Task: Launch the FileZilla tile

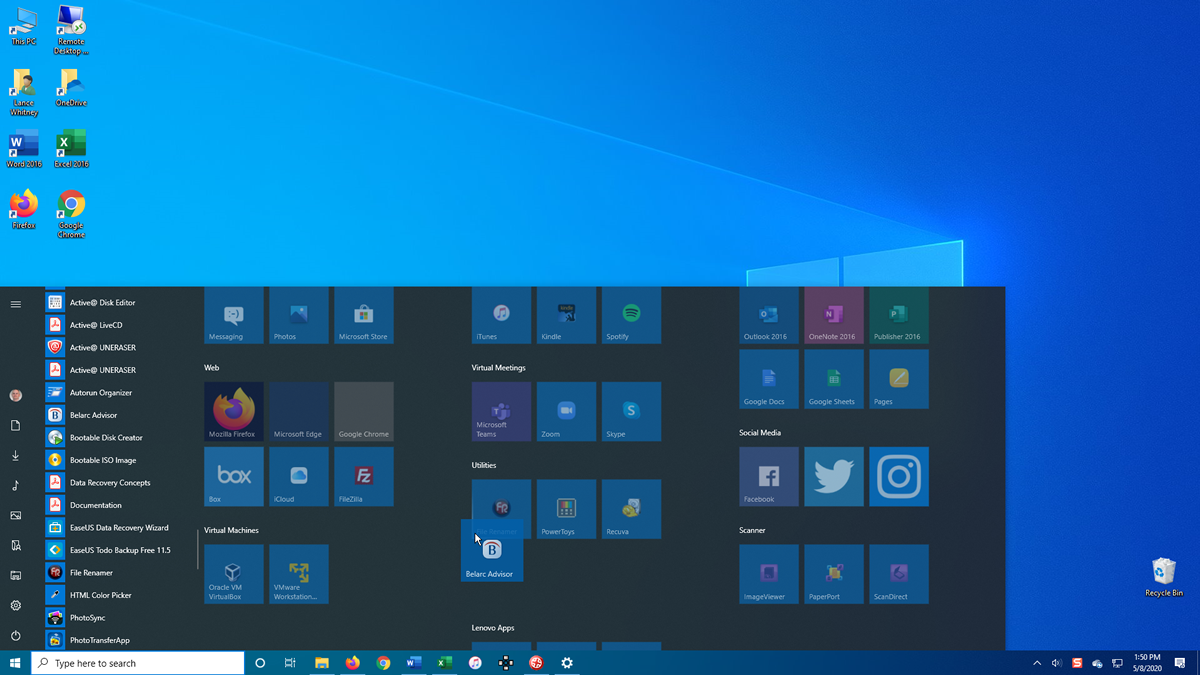Action: 364,476
